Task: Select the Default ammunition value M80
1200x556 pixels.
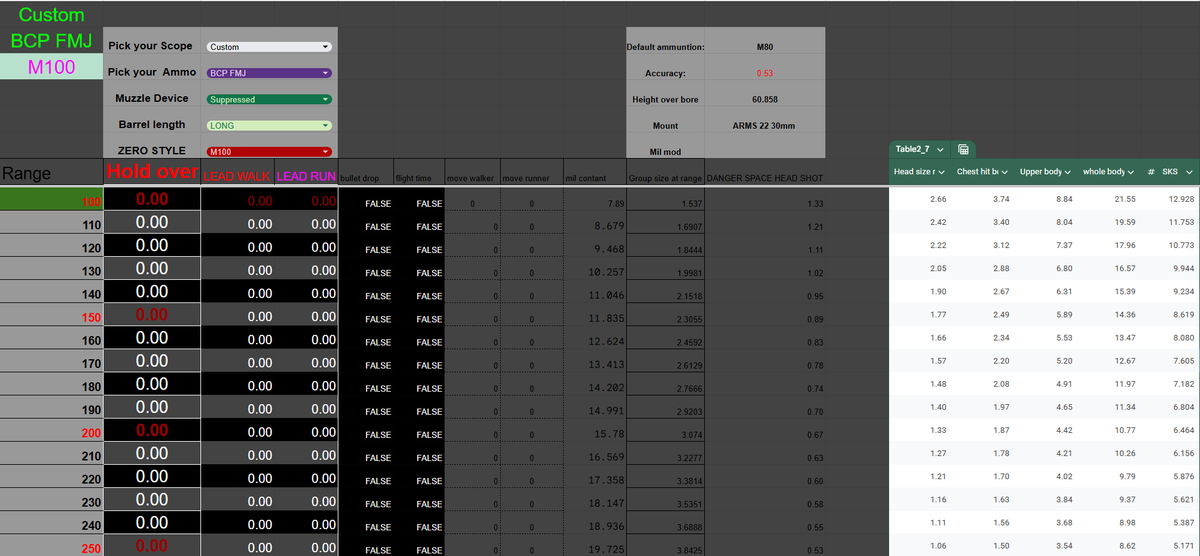Action: (x=765, y=47)
